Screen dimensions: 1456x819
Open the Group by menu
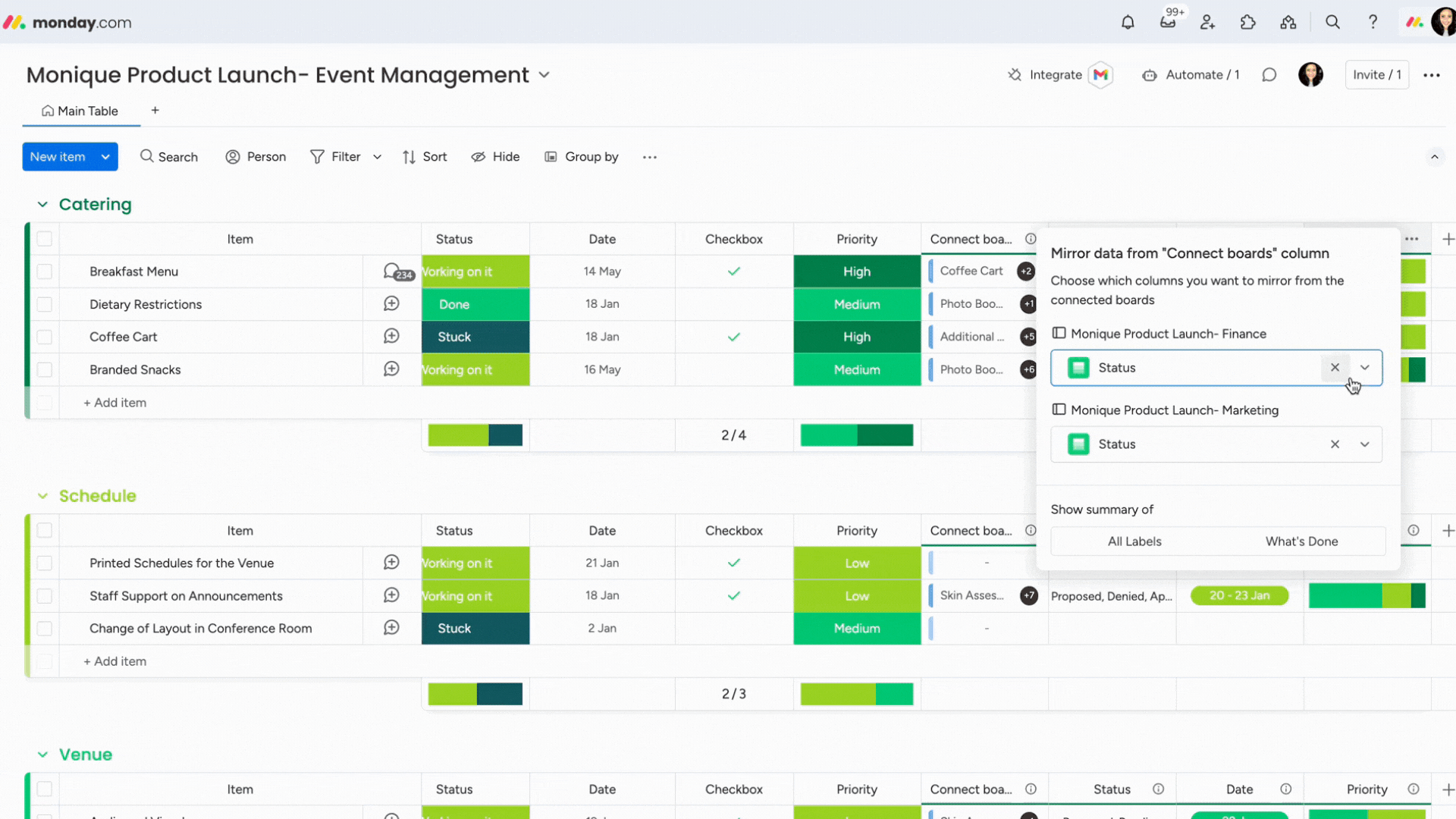pos(582,157)
